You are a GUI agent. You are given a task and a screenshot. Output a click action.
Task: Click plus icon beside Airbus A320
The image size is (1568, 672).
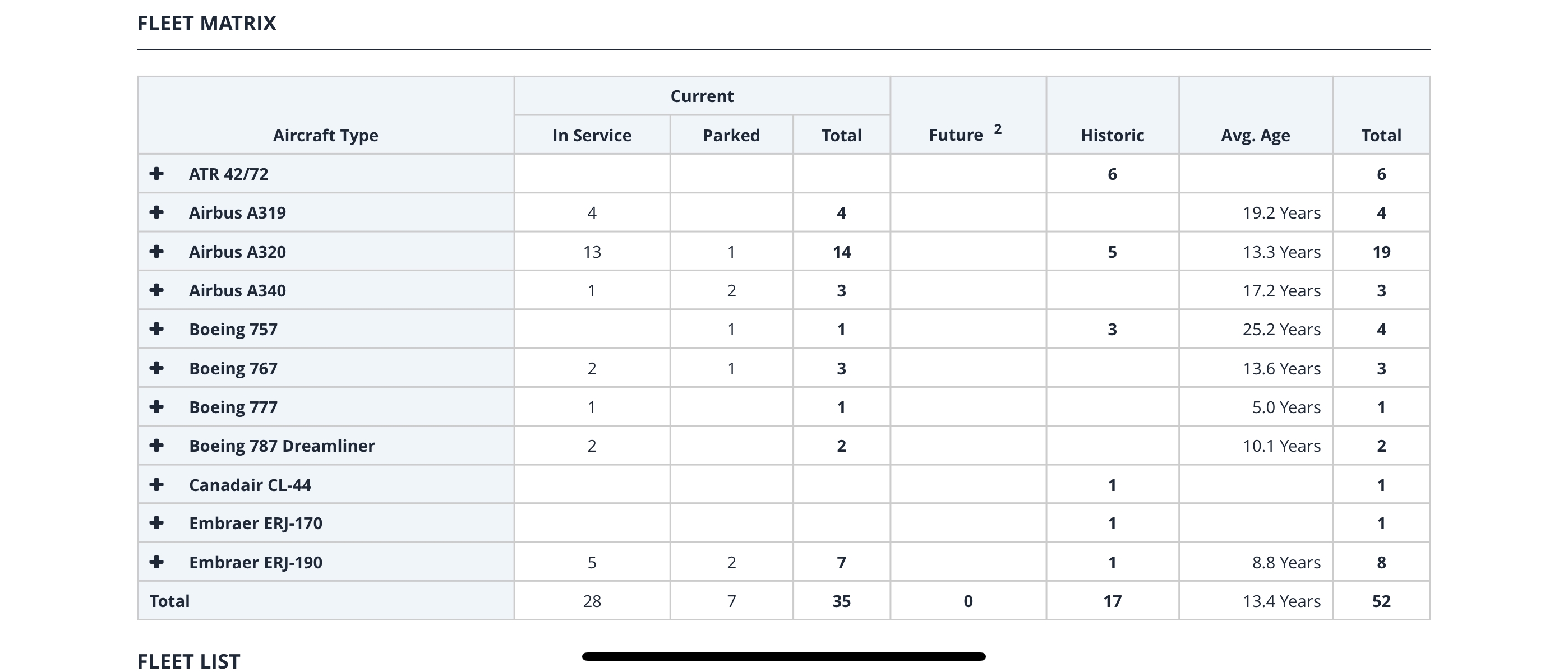[156, 251]
